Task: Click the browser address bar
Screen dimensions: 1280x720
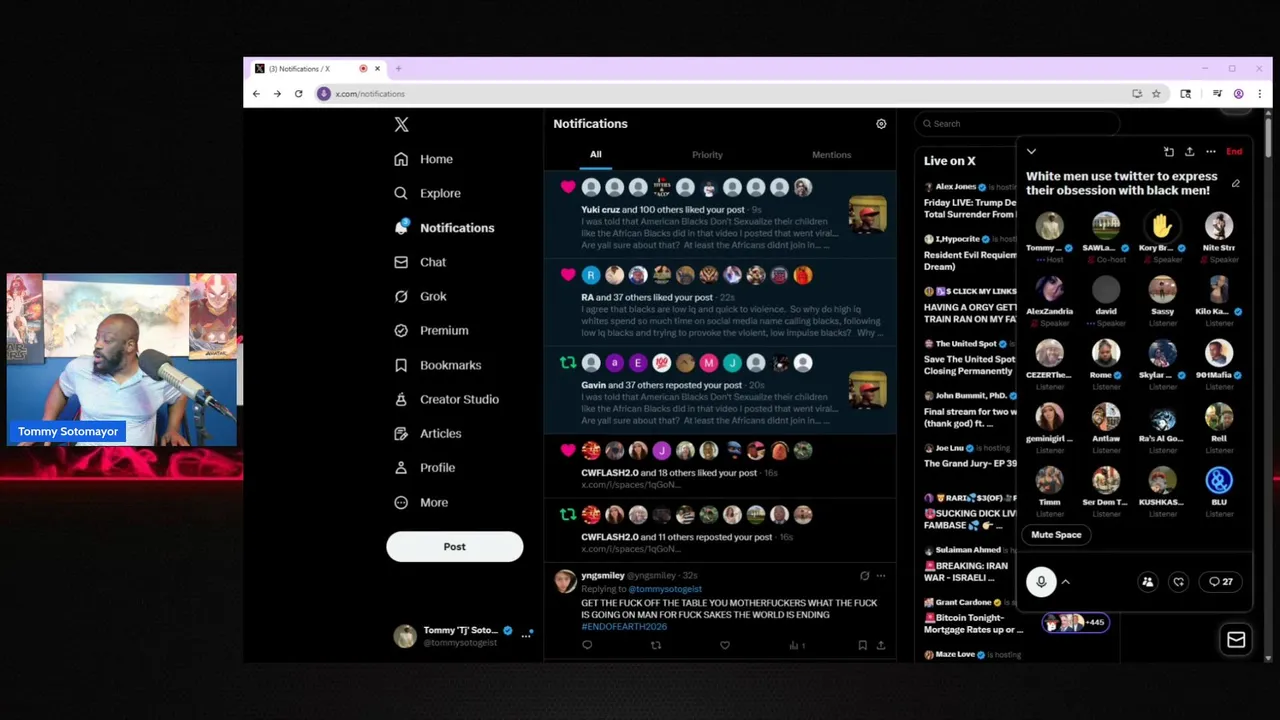Action: coord(720,94)
